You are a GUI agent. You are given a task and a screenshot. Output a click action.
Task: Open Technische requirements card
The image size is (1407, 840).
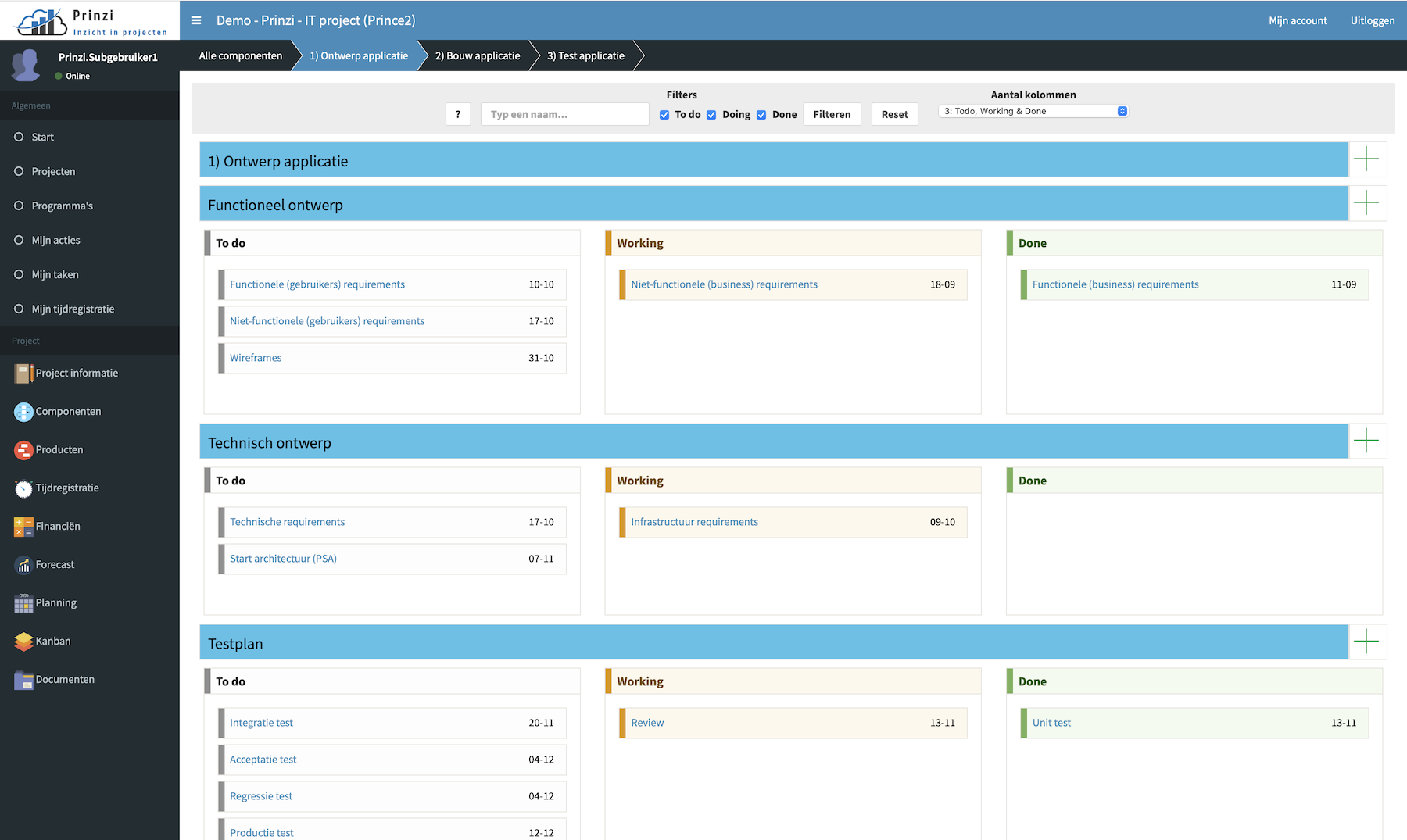(x=392, y=522)
